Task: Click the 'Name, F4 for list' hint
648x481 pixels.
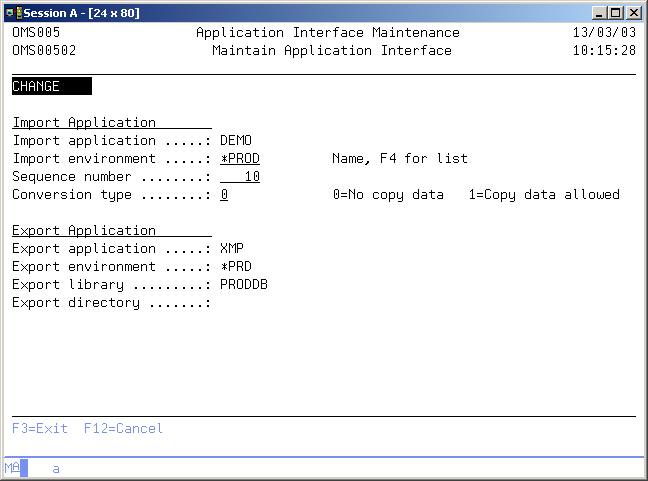Action: click(x=400, y=159)
